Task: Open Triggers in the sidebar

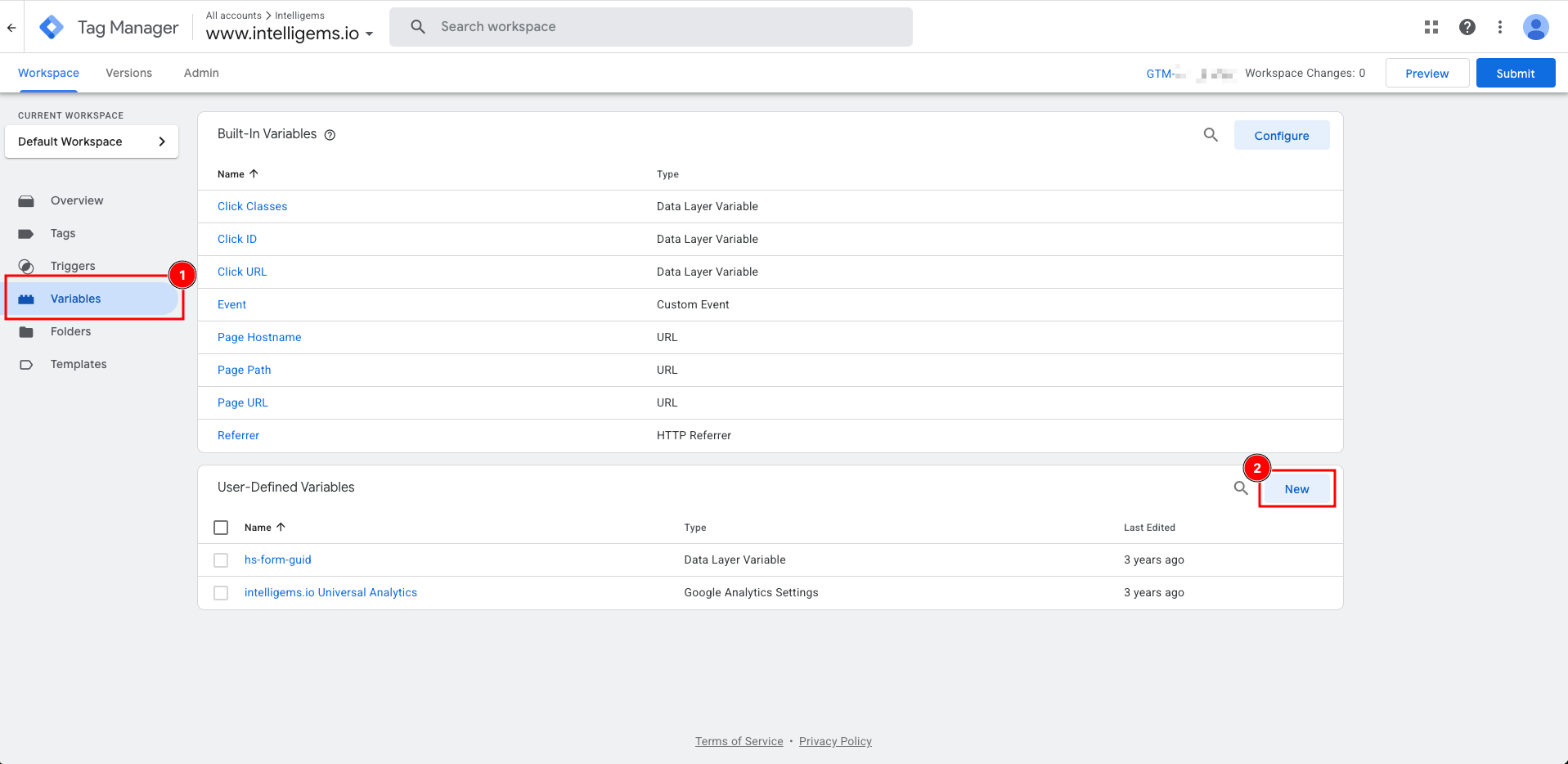Action: click(x=73, y=266)
